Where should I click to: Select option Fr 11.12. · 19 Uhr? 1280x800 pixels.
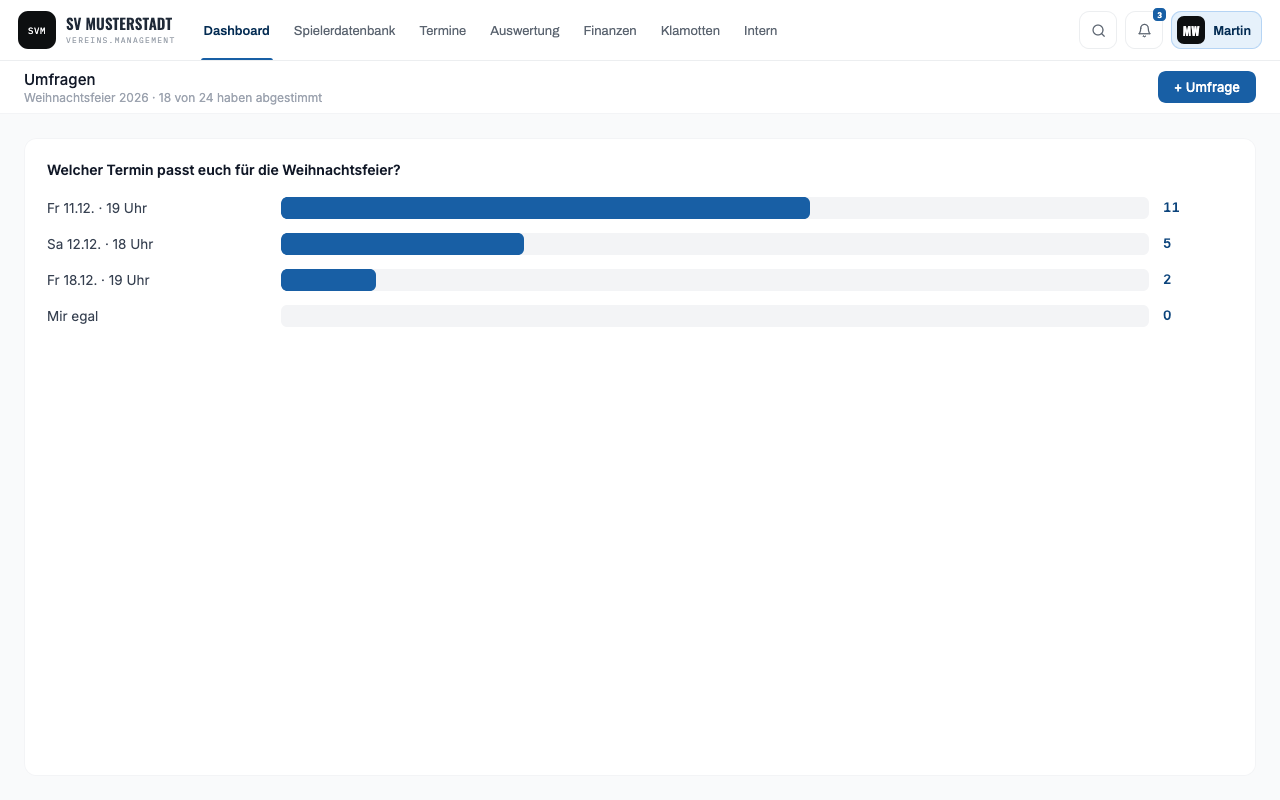[x=97, y=208]
